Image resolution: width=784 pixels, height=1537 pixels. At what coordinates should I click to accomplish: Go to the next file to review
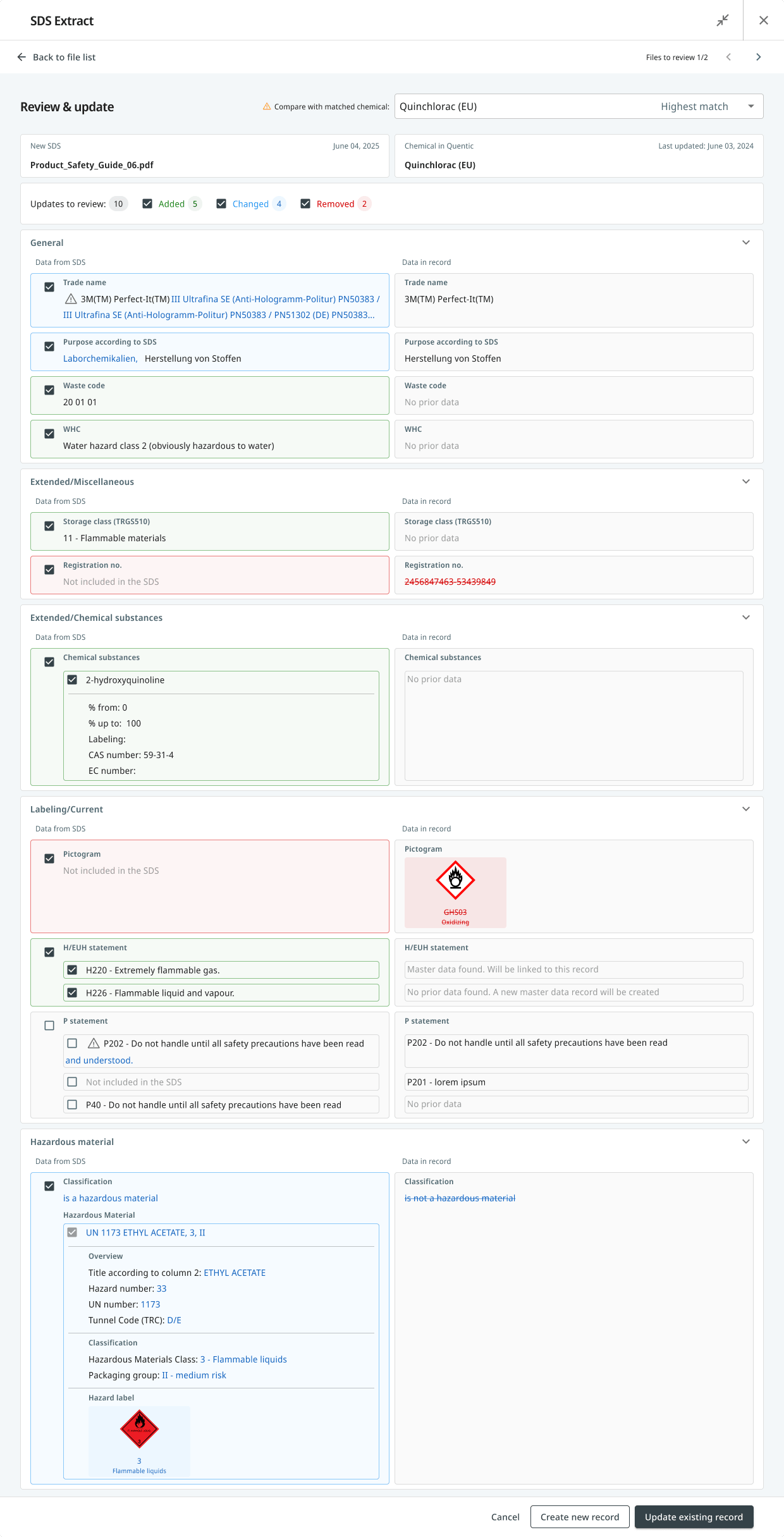point(759,57)
